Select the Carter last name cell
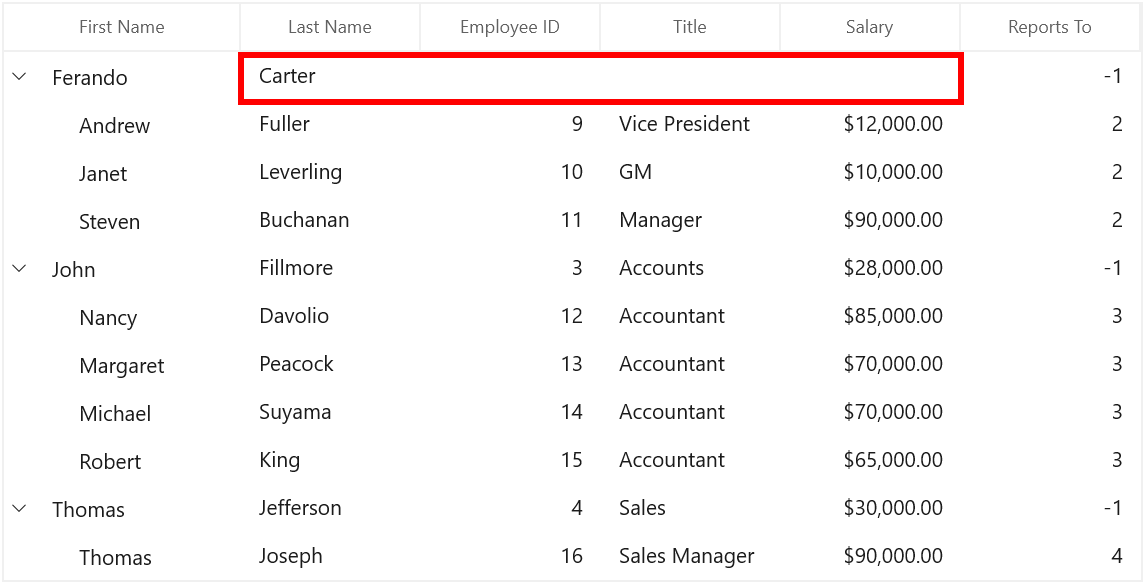 [602, 77]
